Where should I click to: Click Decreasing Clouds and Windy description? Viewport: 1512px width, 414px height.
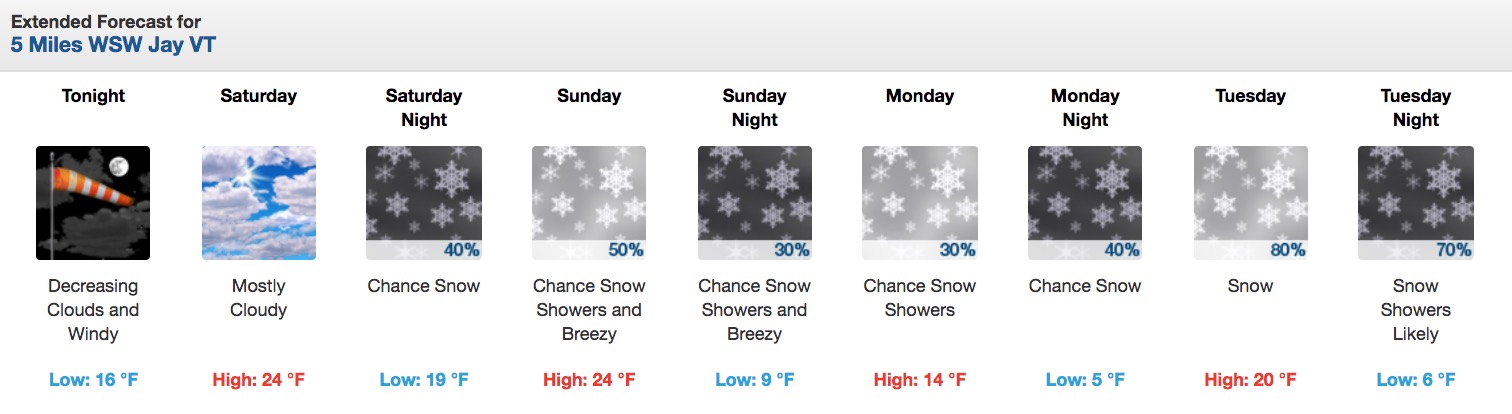[x=93, y=310]
